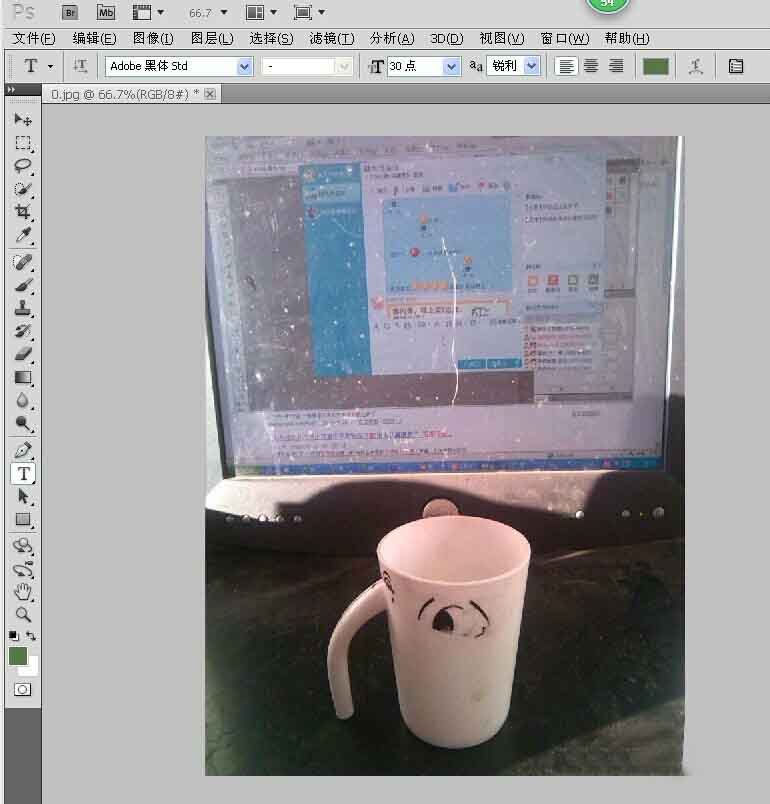
Task: Launch Bridge with the Br button
Action: point(70,13)
